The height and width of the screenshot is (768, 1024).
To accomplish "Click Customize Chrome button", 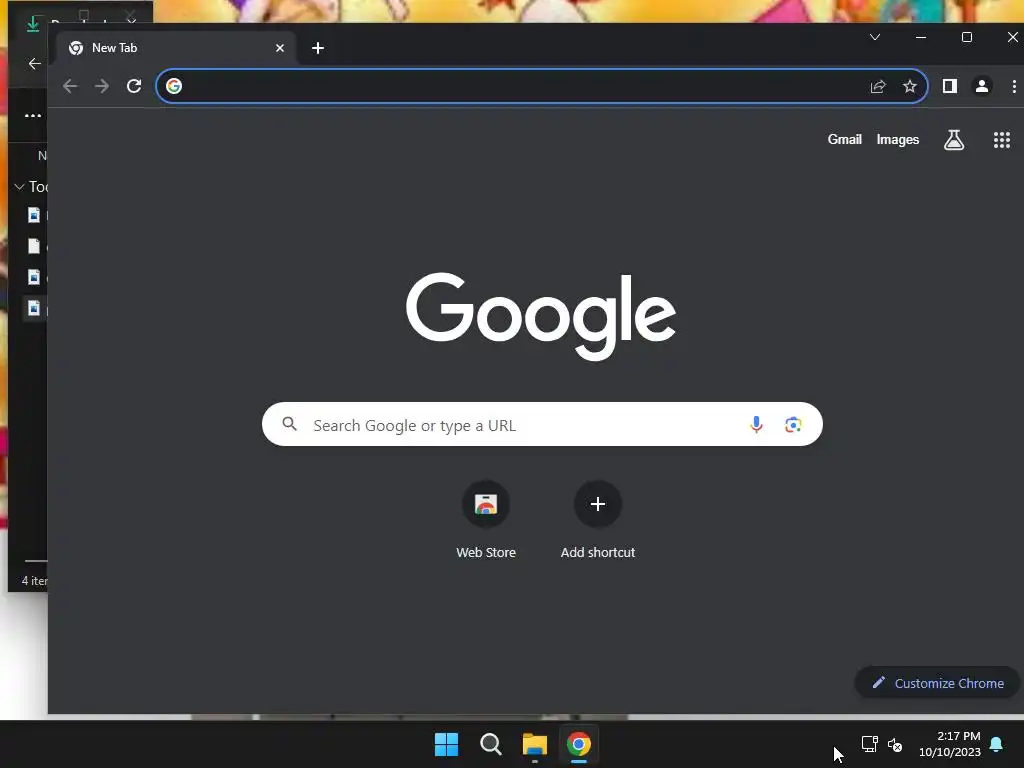I will (x=938, y=683).
